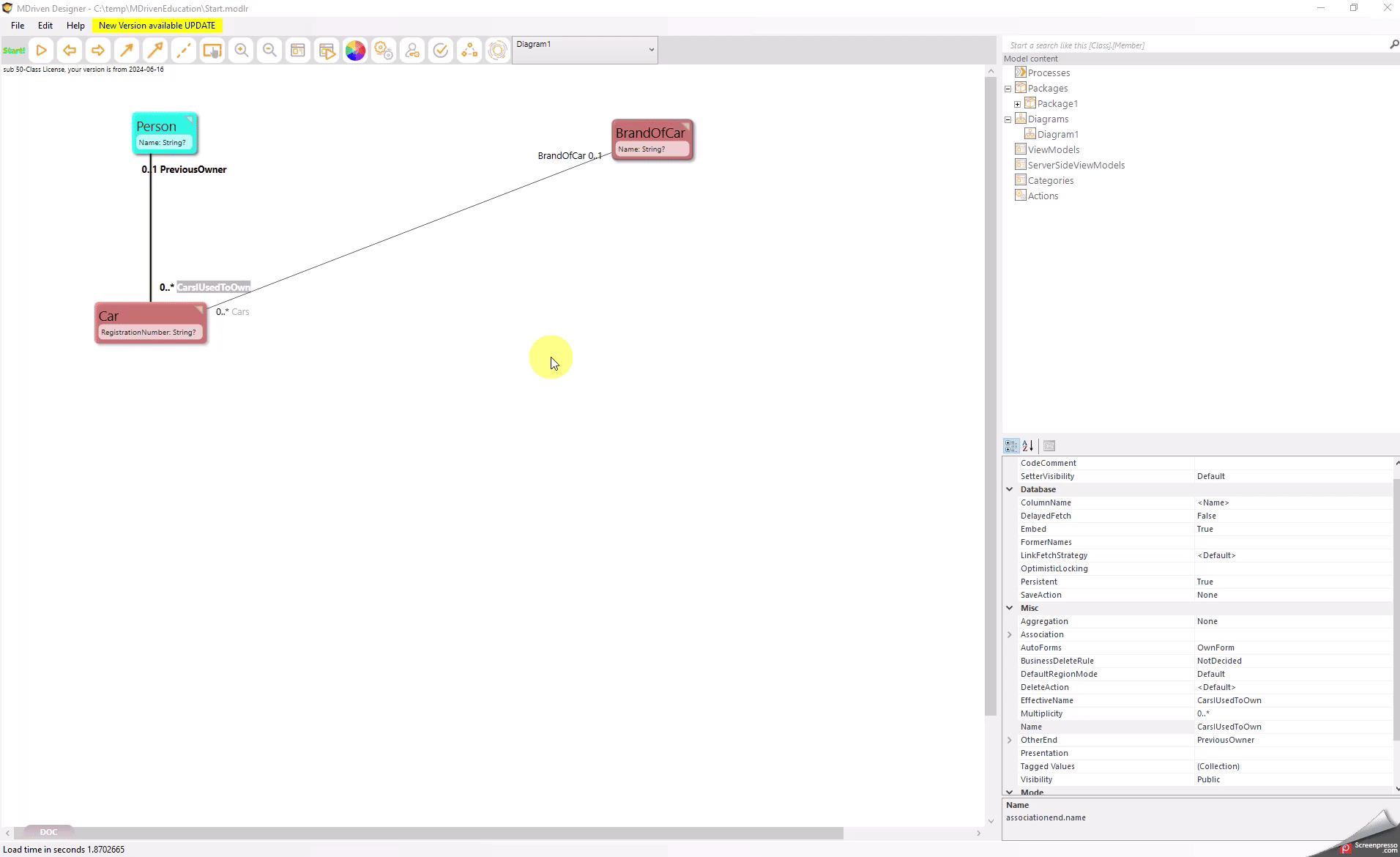1400x857 pixels.
Task: Expand the Association property row
Action: (1010, 634)
